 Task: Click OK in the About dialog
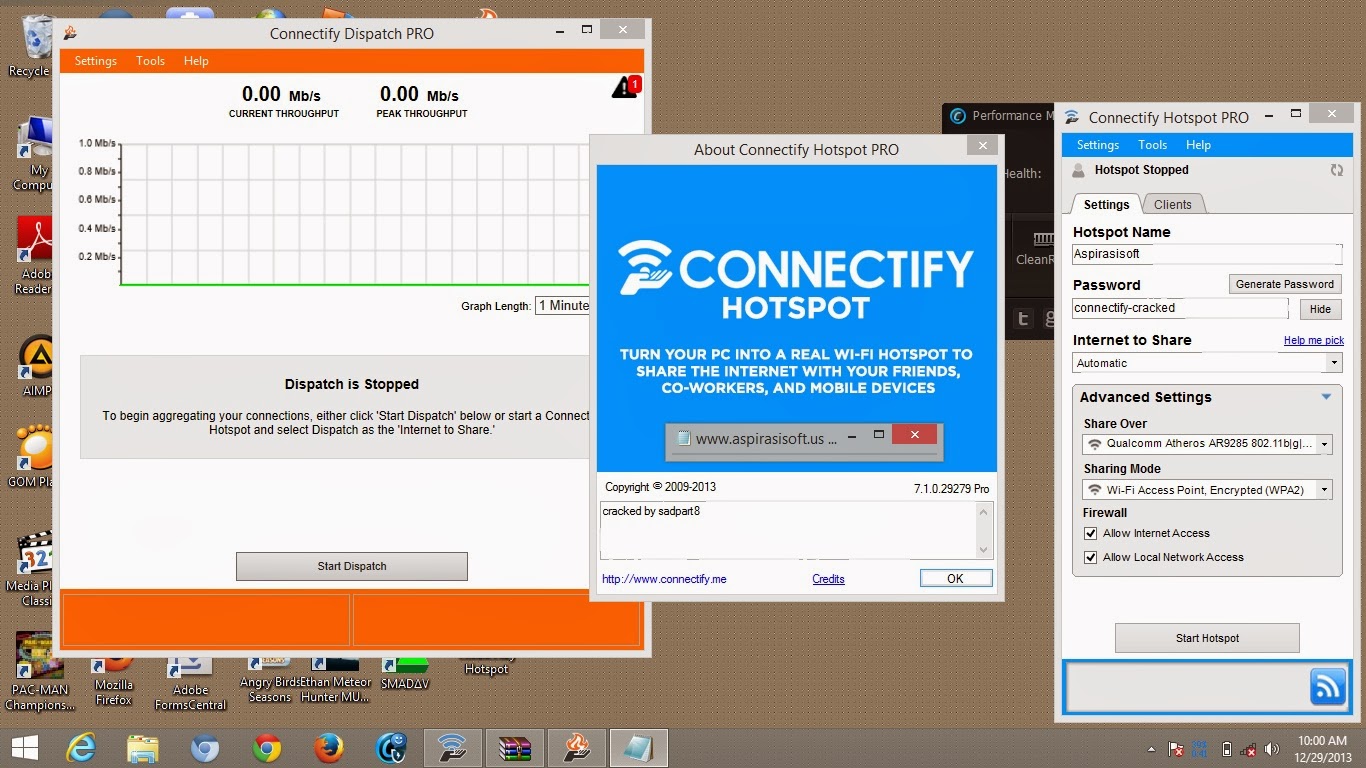(x=955, y=579)
